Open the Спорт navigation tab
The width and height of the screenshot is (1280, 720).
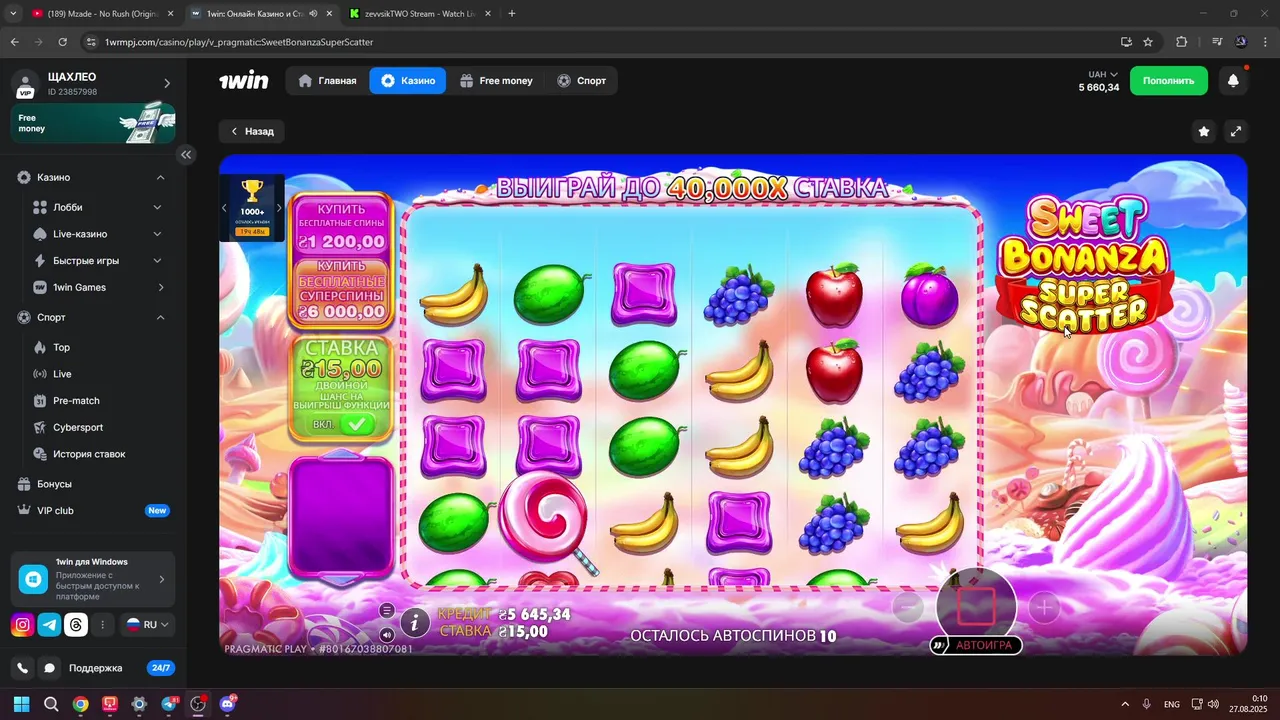(581, 80)
